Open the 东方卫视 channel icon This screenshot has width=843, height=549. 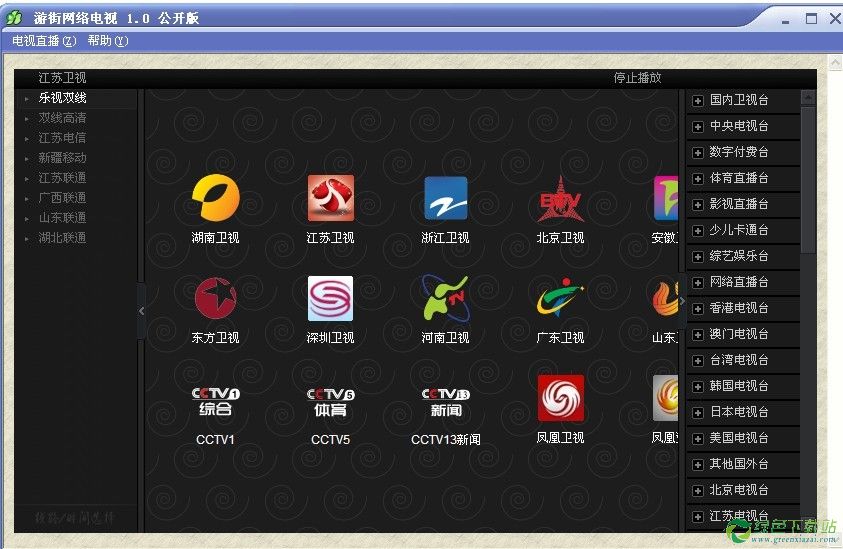(x=215, y=298)
